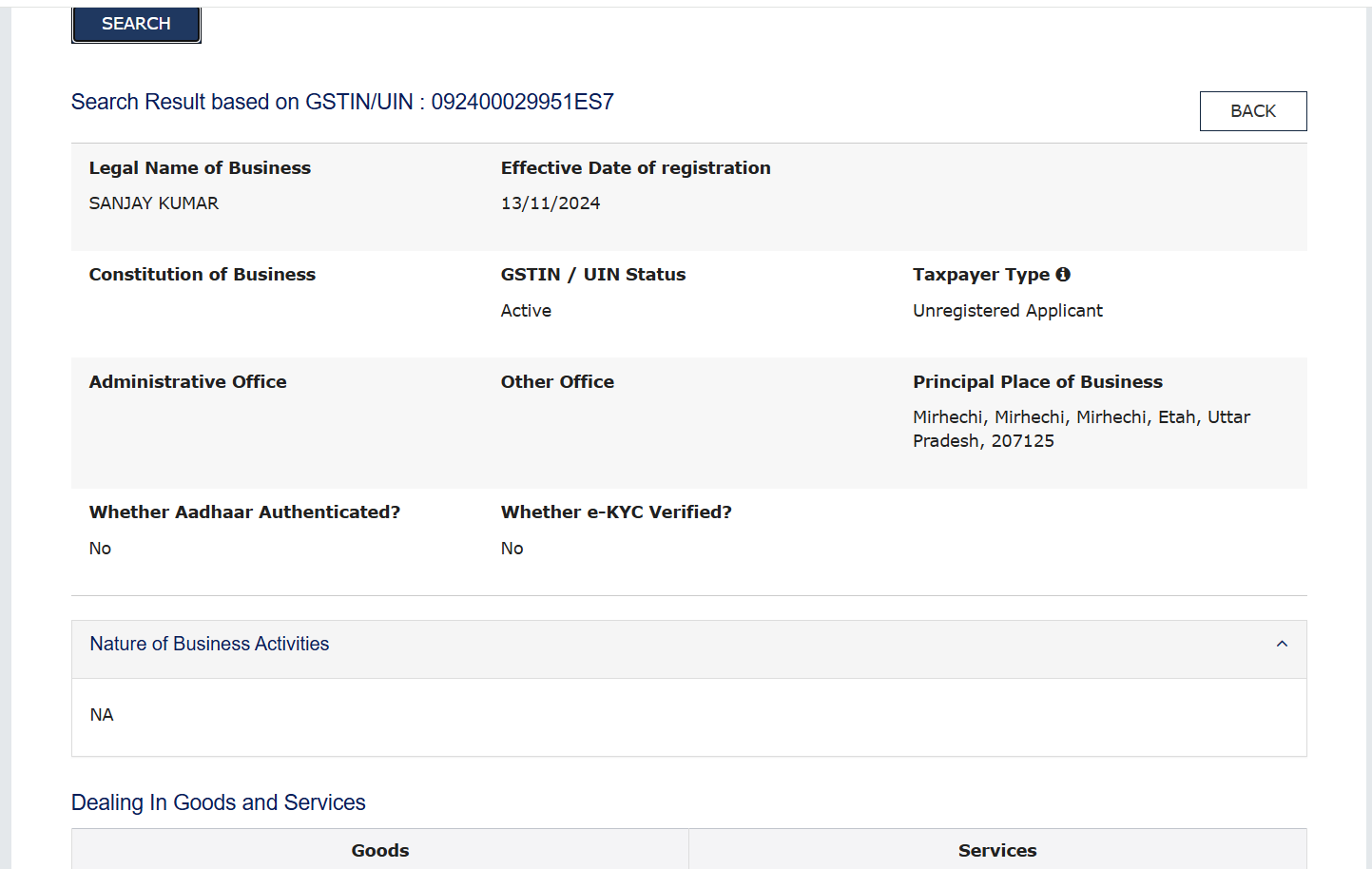Click the NA business activities text

pyautogui.click(x=102, y=715)
